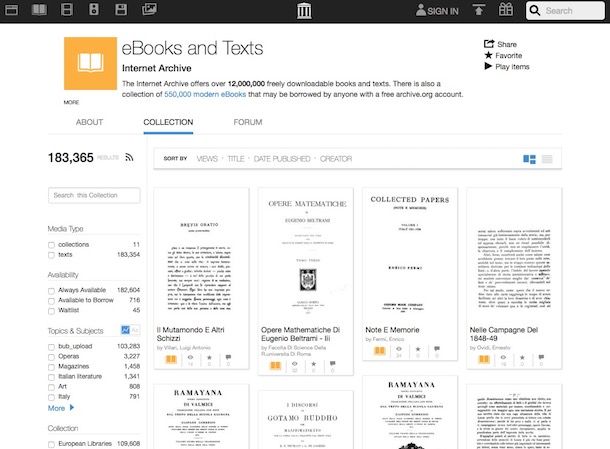Add collection to Favorite with star
The width and height of the screenshot is (610, 449).
coord(503,56)
